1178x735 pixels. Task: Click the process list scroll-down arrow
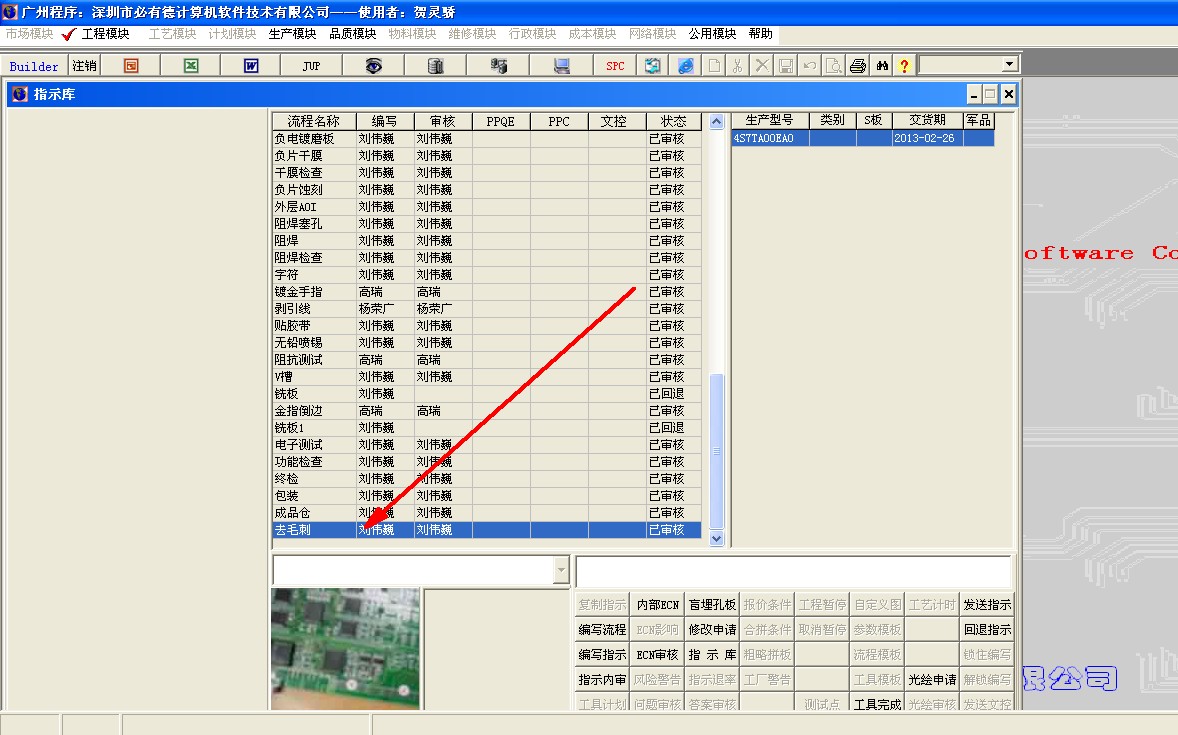tap(716, 538)
